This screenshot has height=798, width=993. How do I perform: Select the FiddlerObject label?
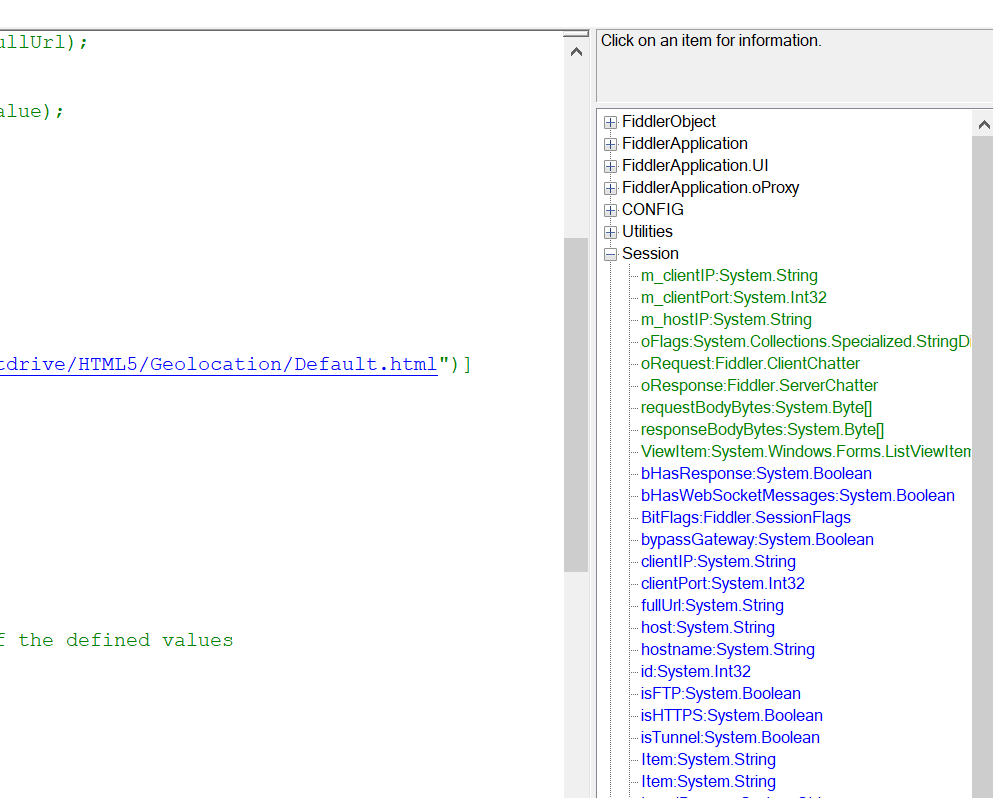point(669,122)
